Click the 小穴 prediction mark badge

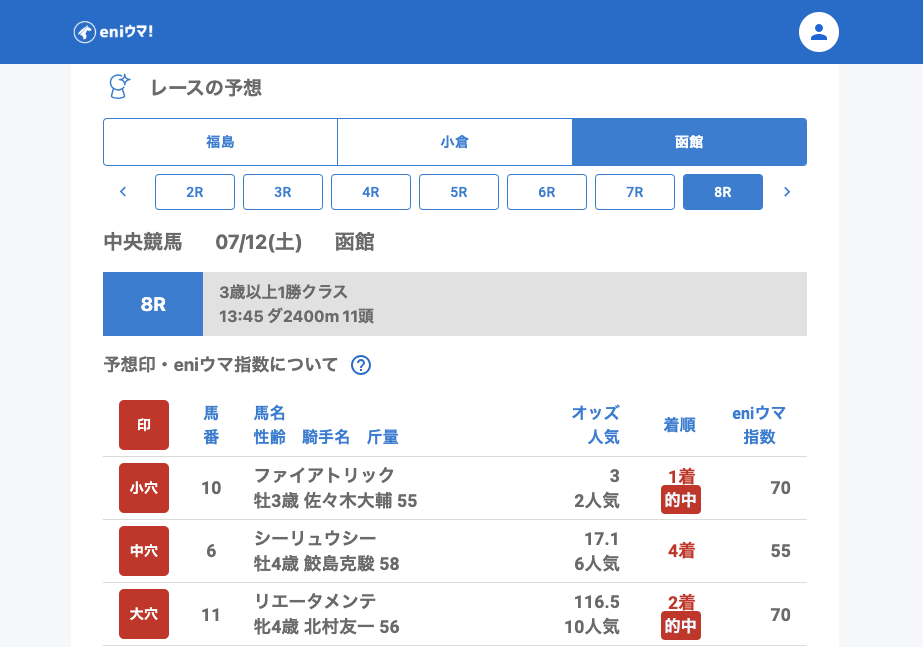144,488
